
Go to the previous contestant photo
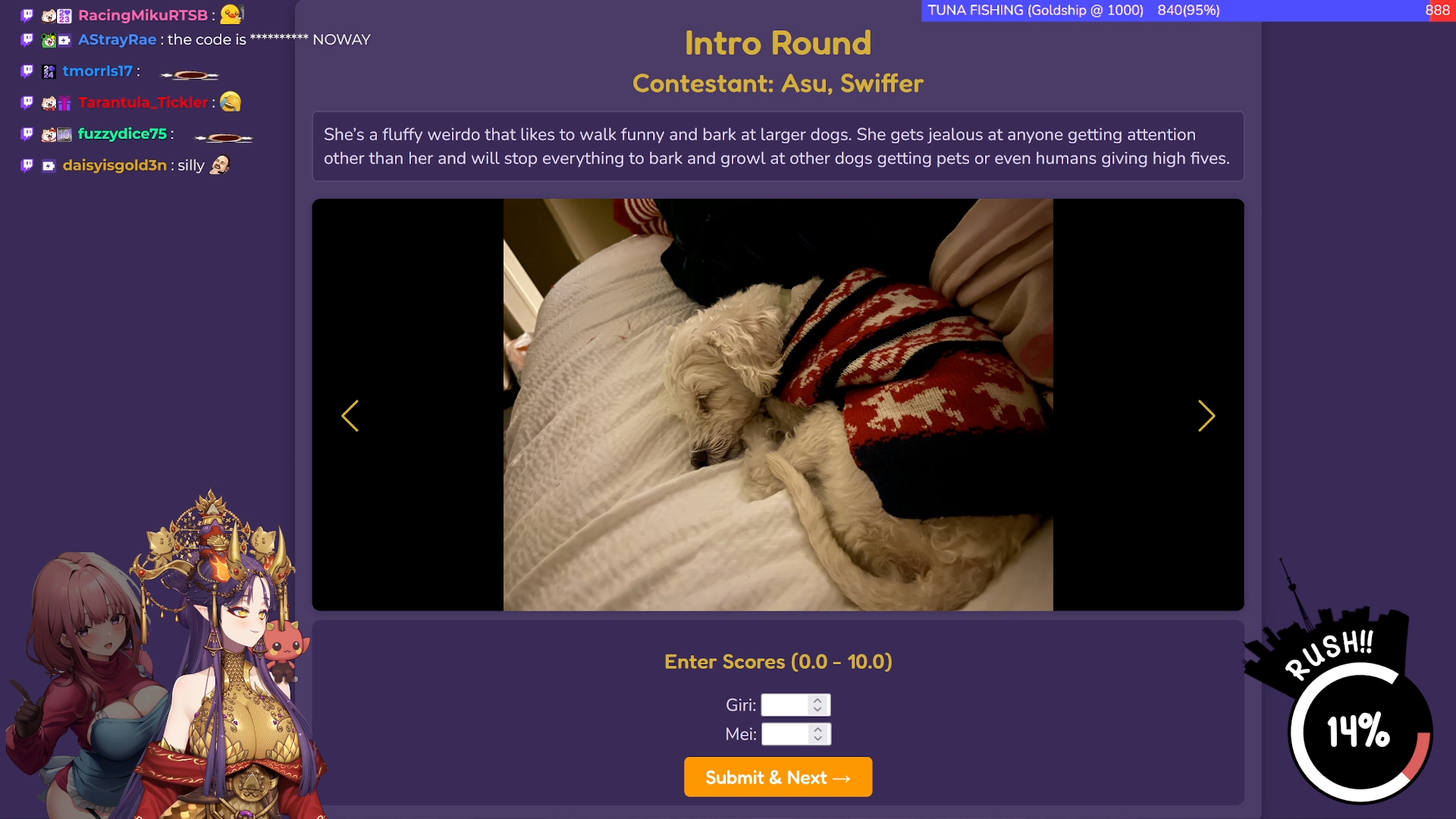pyautogui.click(x=350, y=416)
